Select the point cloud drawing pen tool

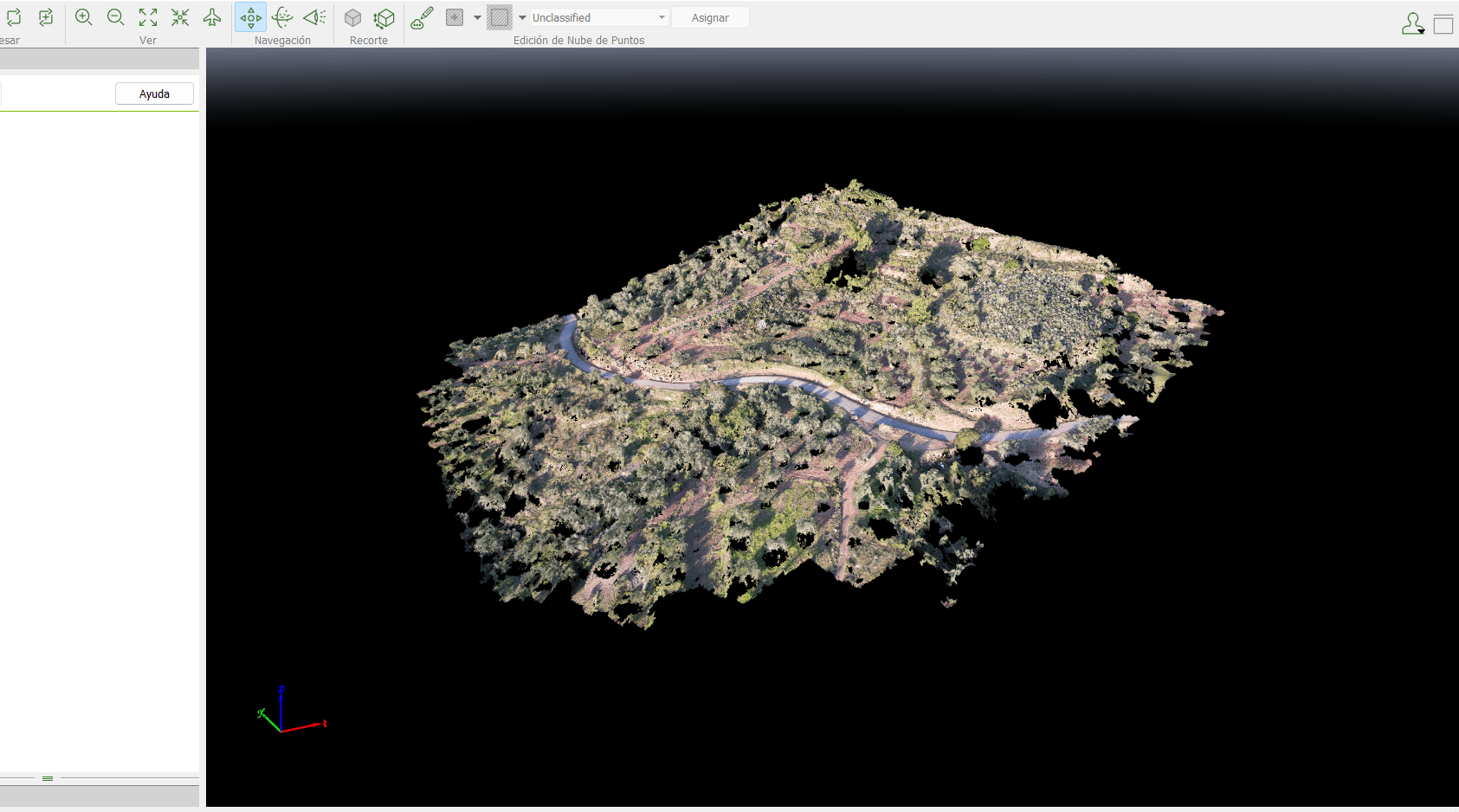click(422, 17)
